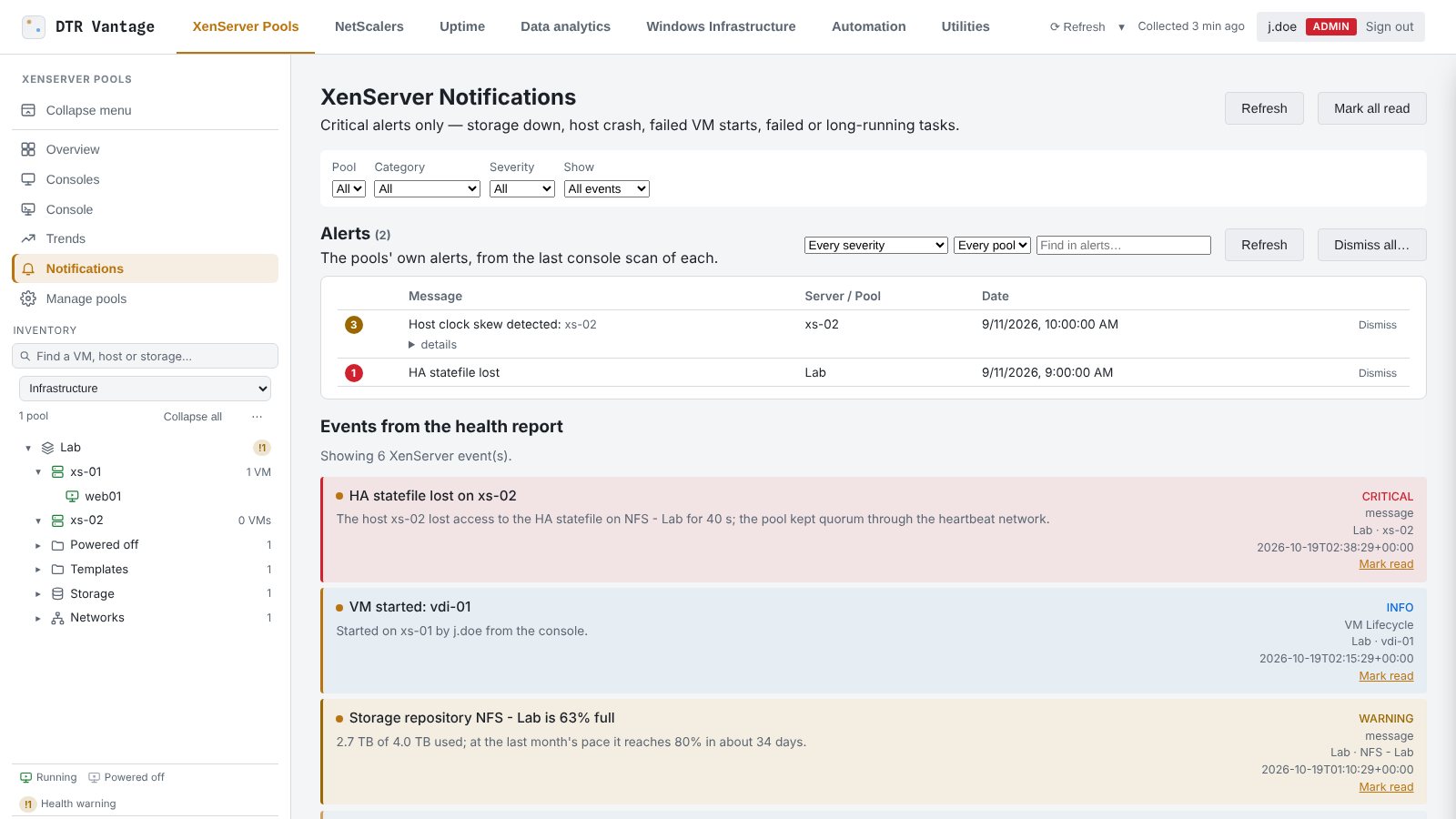Click the Notifications bell icon
The width and height of the screenshot is (1456, 819).
coord(28,268)
